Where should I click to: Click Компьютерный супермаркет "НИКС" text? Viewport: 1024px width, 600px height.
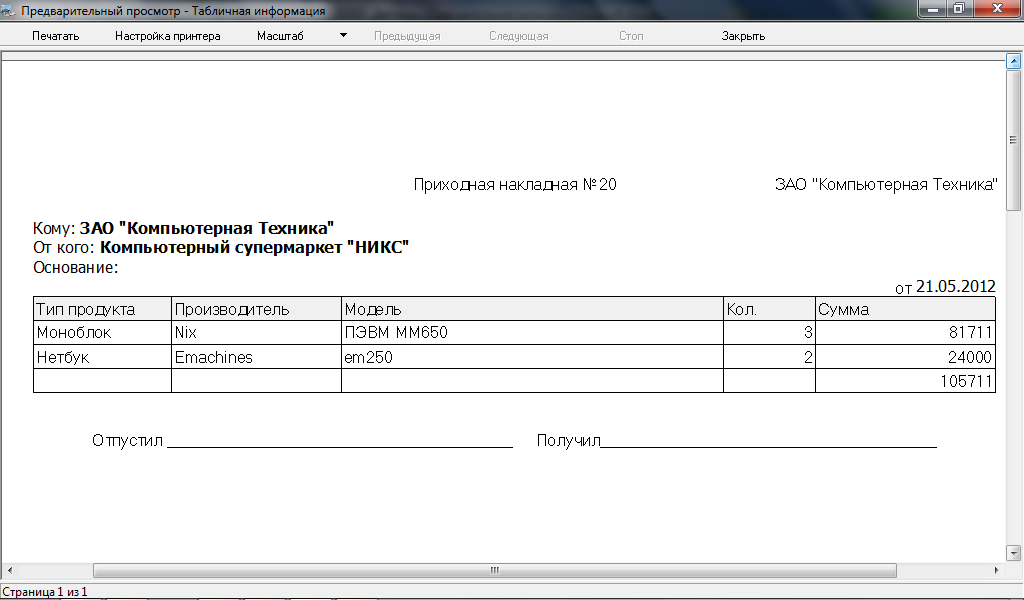pyautogui.click(x=254, y=247)
